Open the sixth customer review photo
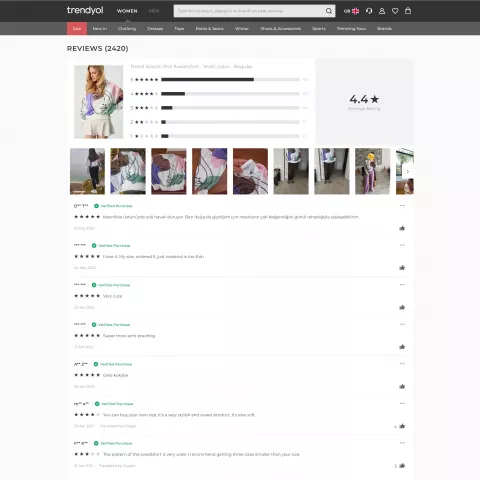Image resolution: width=480 pixels, height=480 pixels. click(x=291, y=171)
